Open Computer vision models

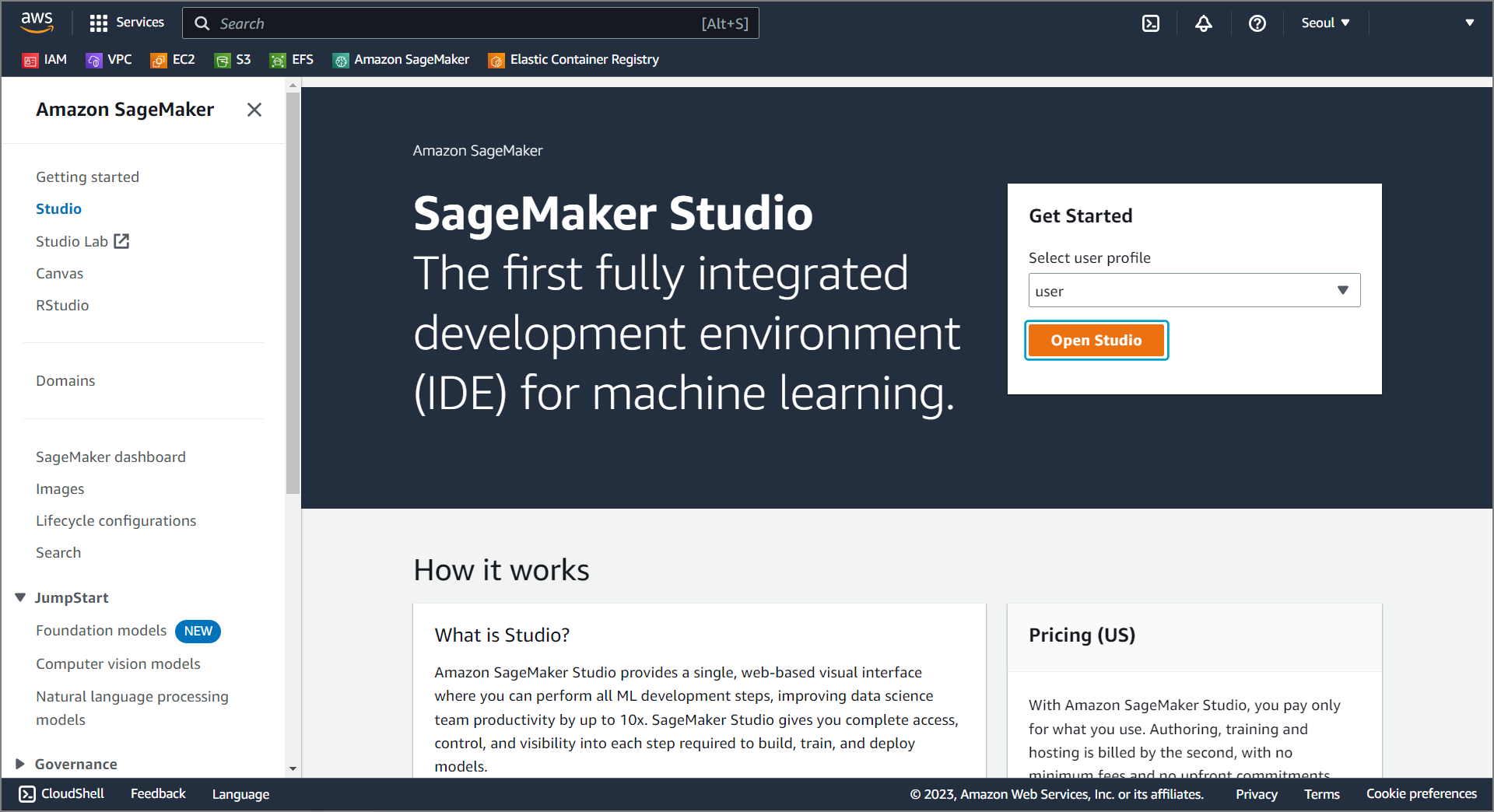118,663
